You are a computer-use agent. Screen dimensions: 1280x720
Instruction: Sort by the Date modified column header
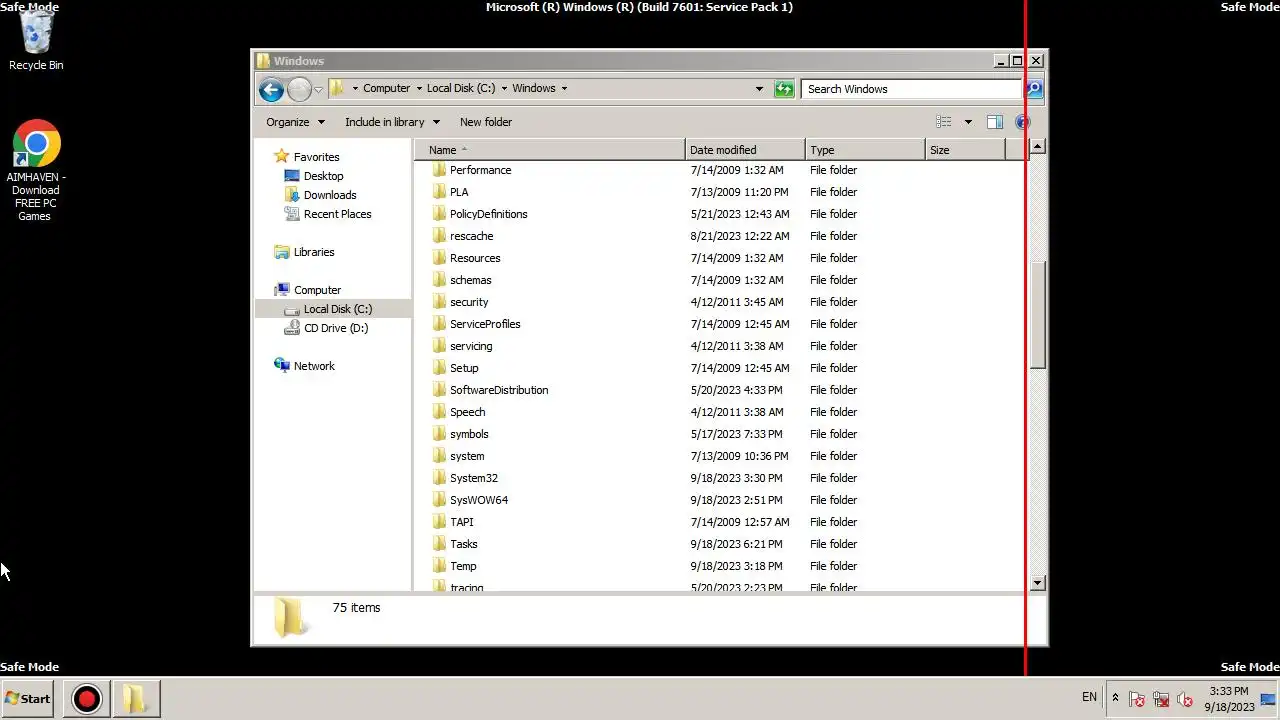[745, 150]
